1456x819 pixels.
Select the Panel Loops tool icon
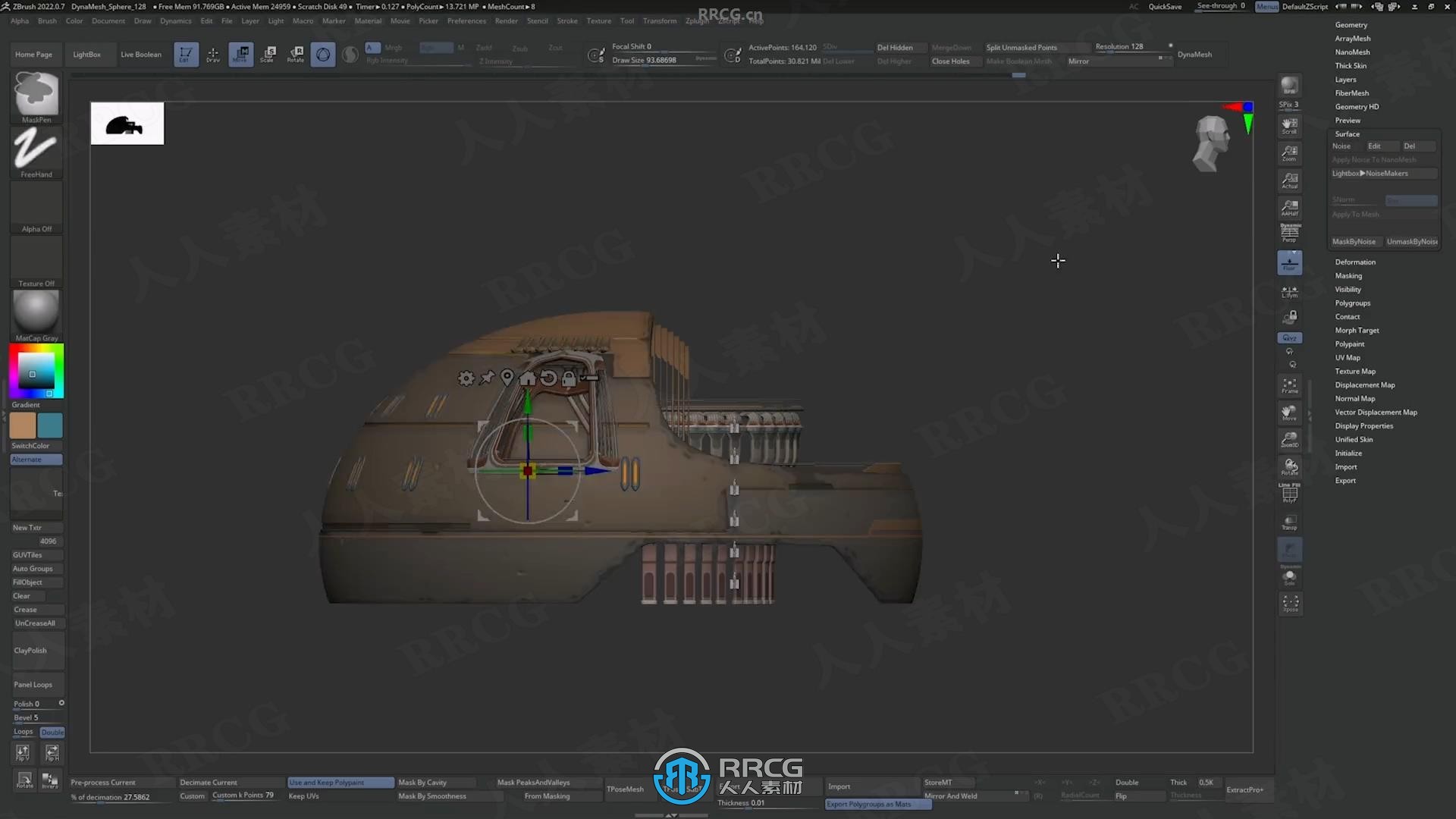(x=33, y=684)
